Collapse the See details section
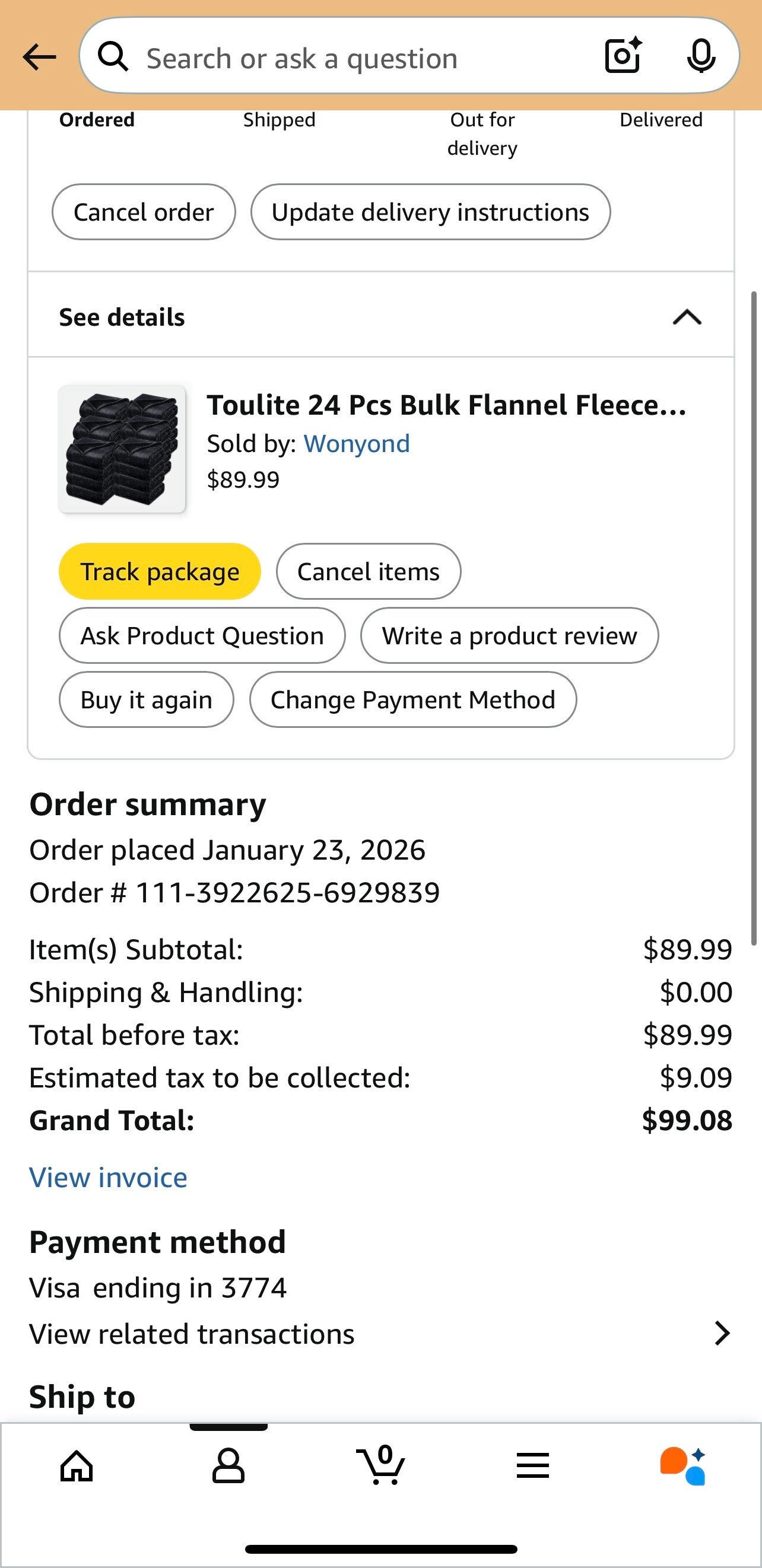The image size is (762, 1568). click(687, 317)
